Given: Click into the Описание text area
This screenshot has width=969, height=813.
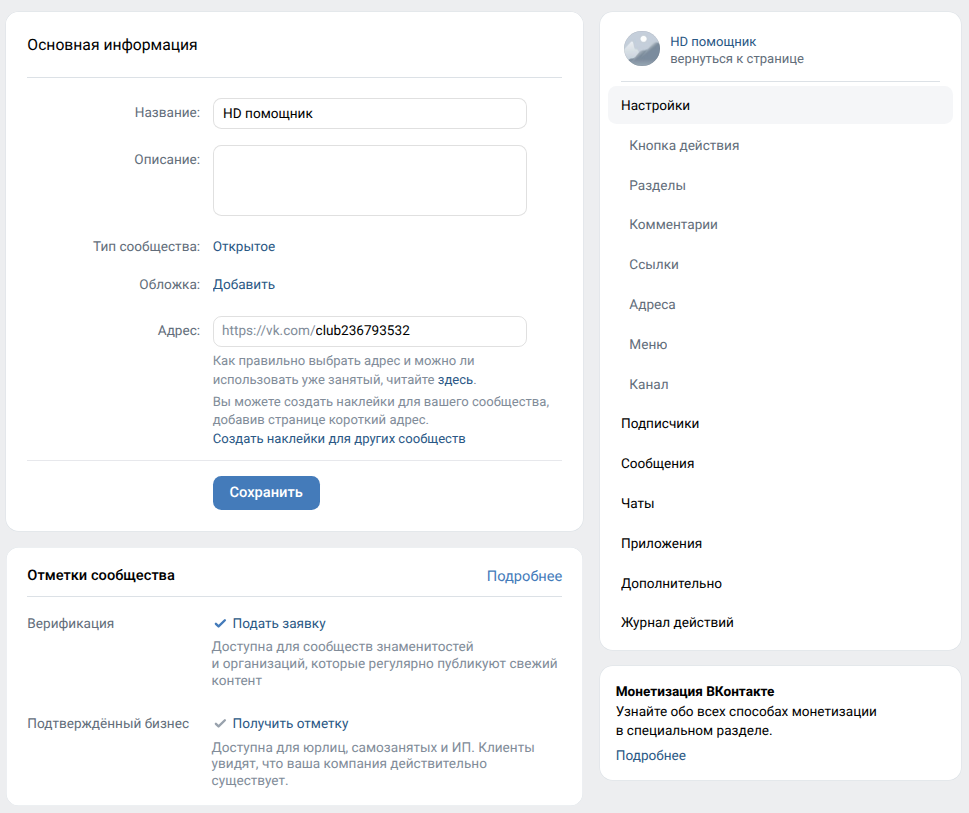Looking at the screenshot, I should (x=370, y=180).
